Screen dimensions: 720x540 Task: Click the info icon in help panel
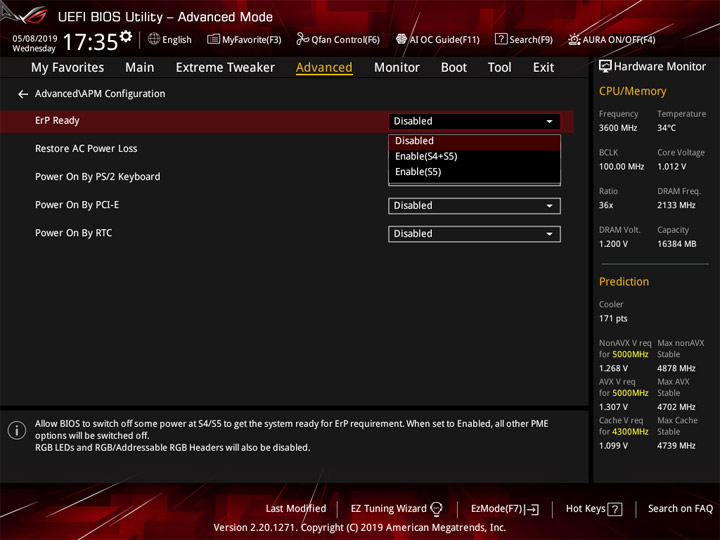17,430
